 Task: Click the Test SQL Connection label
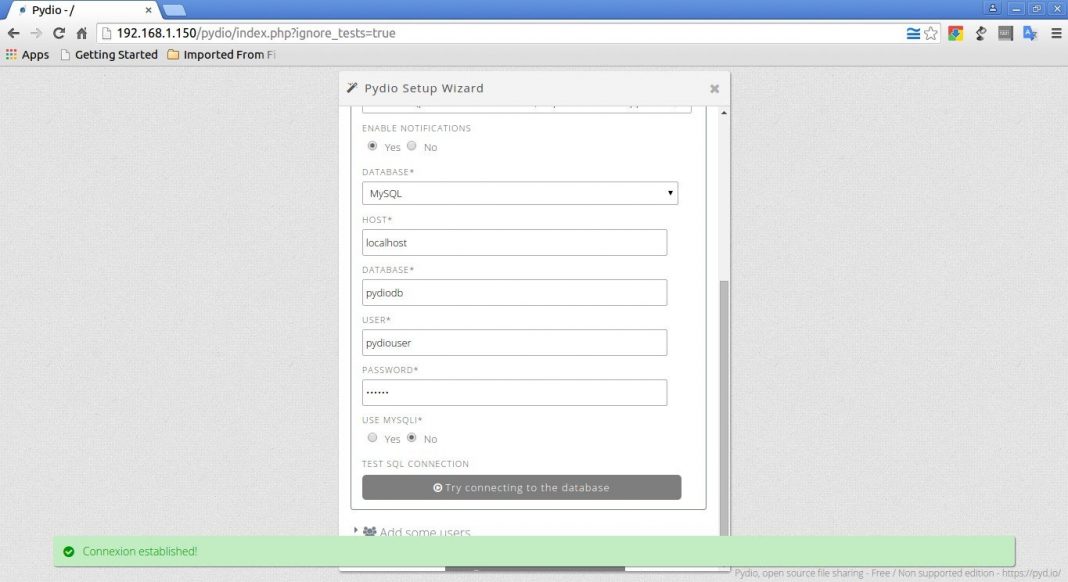[x=415, y=463]
